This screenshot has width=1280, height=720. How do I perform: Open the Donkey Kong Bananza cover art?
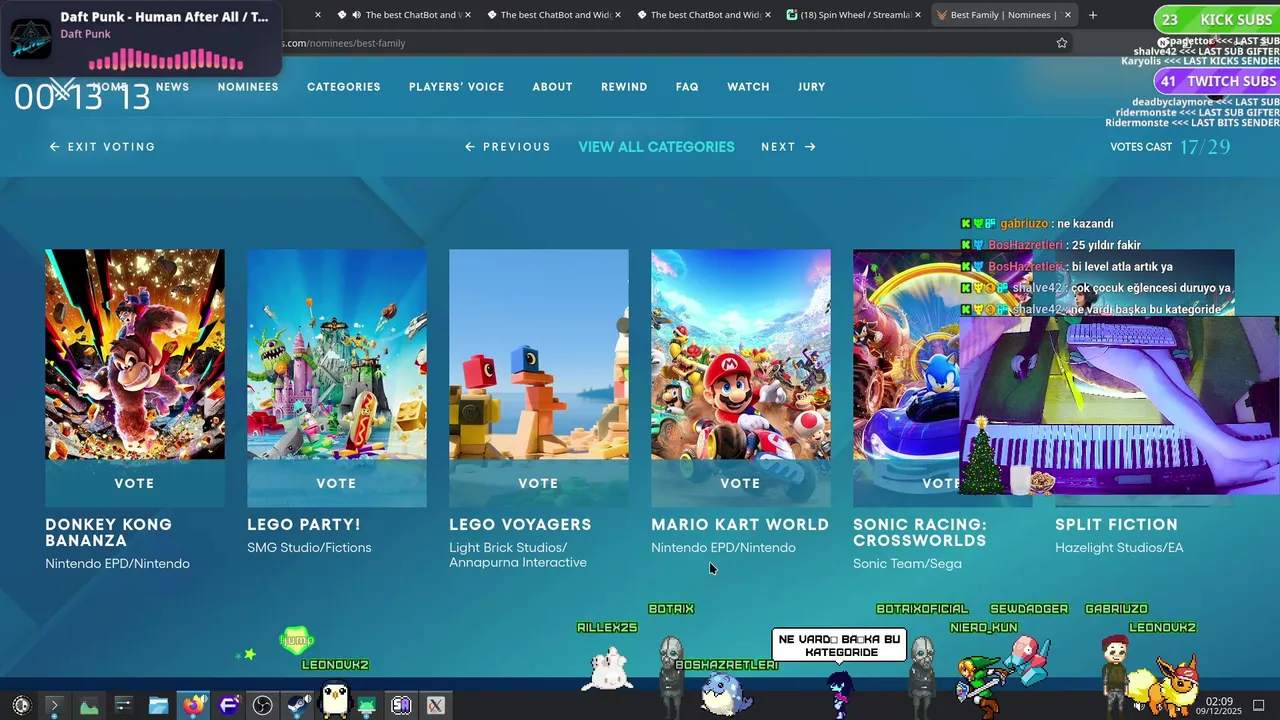point(135,354)
